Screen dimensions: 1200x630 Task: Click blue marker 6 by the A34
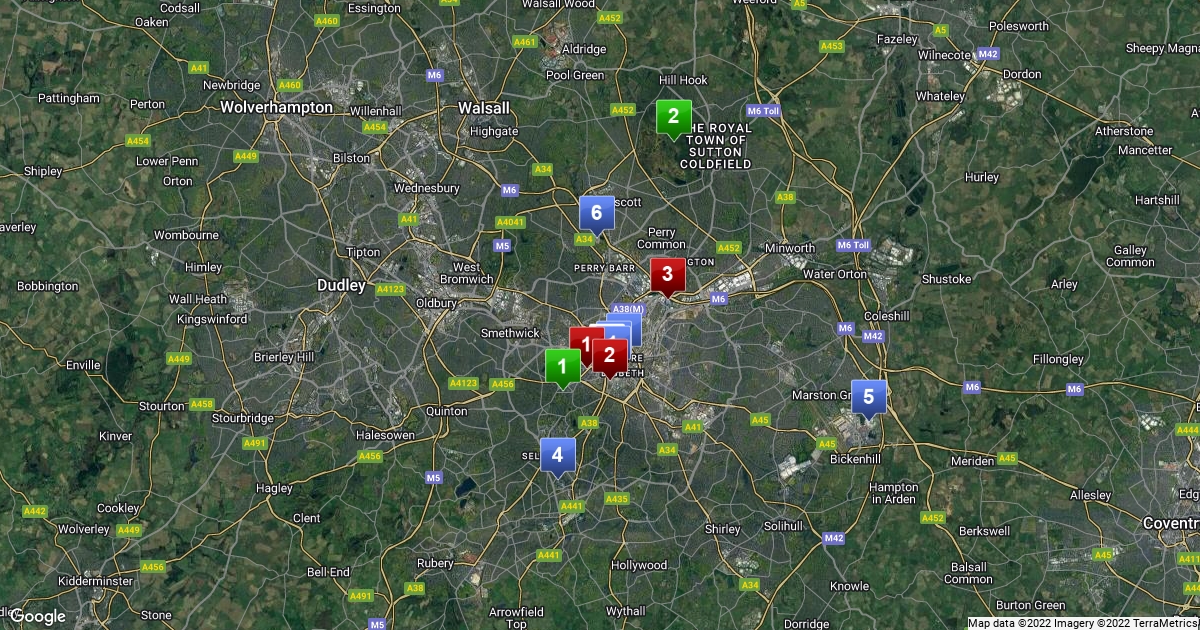pyautogui.click(x=596, y=214)
